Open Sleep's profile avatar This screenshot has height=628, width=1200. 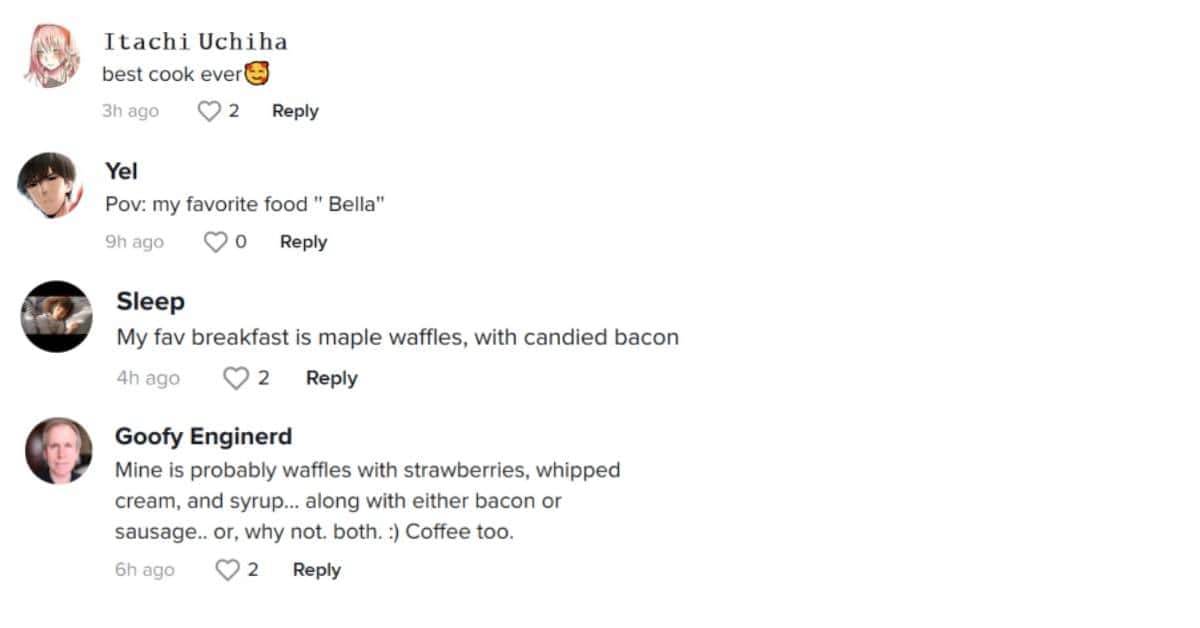pyautogui.click(x=56, y=317)
